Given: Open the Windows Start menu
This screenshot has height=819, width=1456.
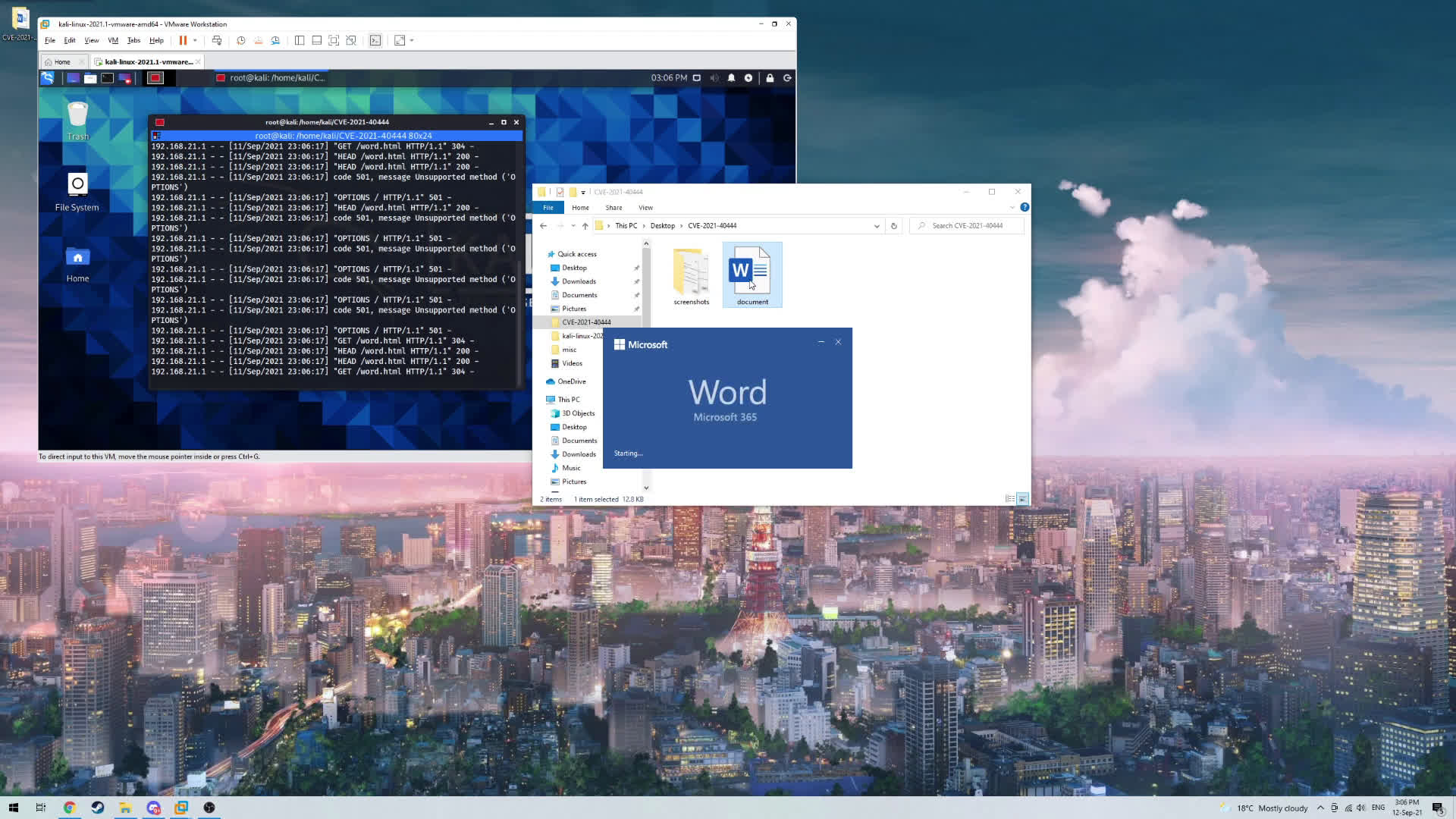Looking at the screenshot, I should [x=13, y=808].
